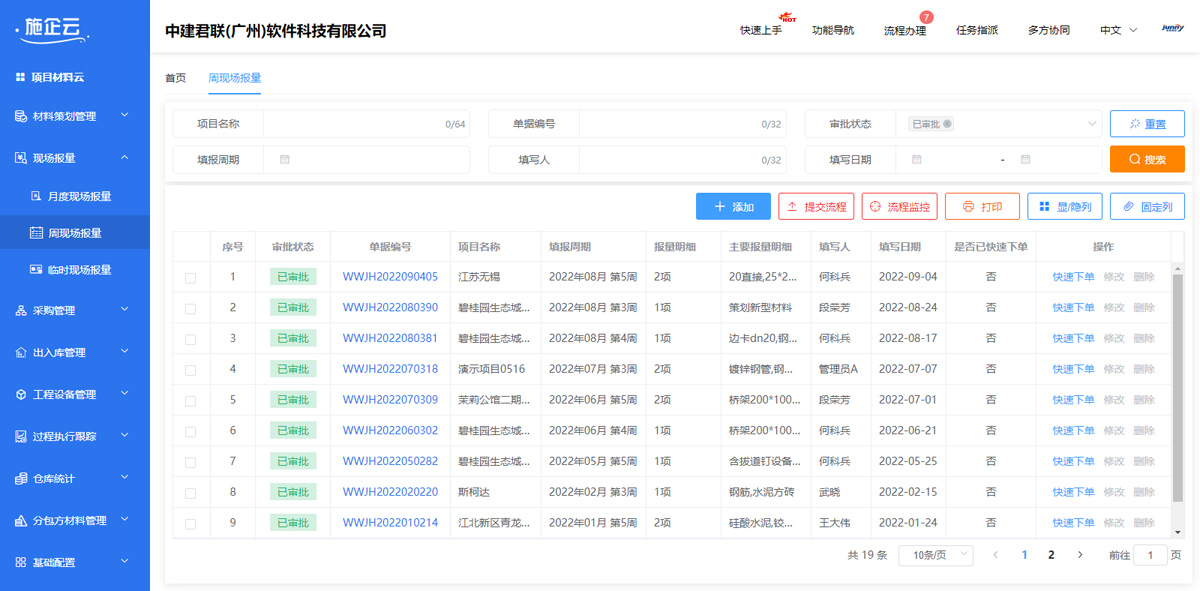Tick the checkbox for row 5 WWJH2022070309
This screenshot has width=1200, height=591.
pos(191,401)
